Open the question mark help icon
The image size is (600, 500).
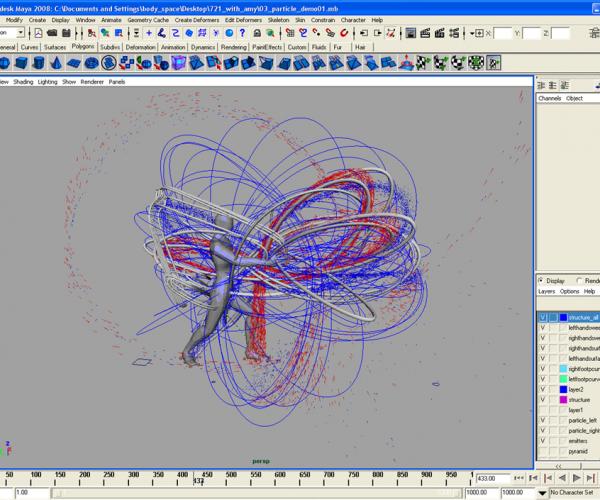point(242,33)
